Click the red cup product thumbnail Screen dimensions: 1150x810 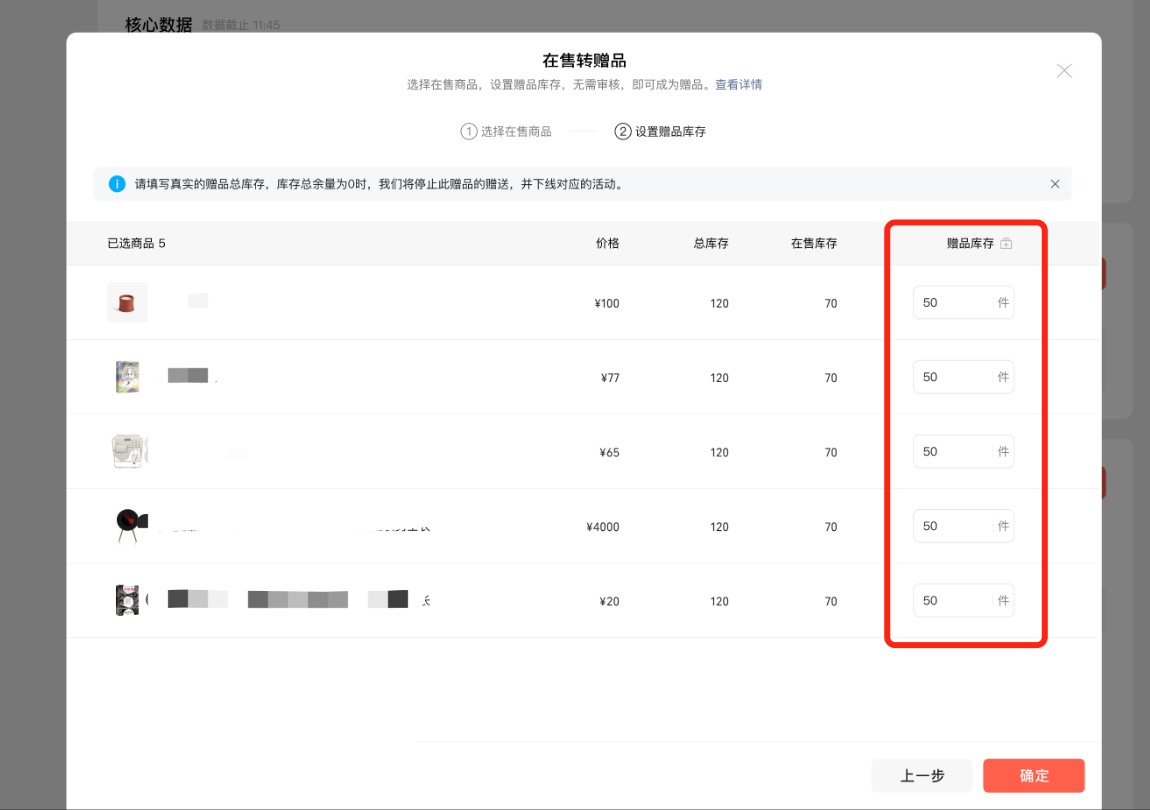(x=127, y=302)
